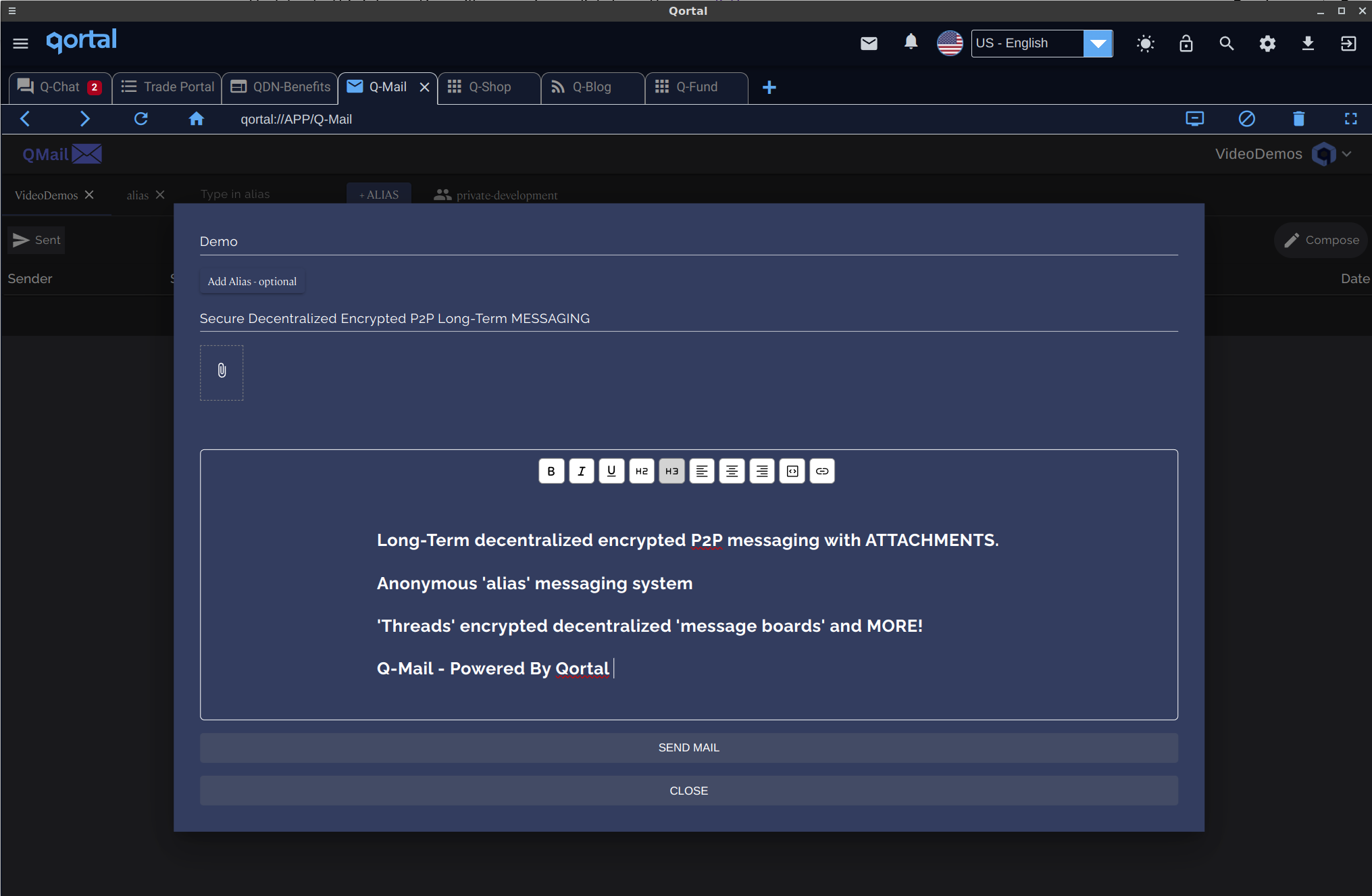
Task: Click the recipient field containing Demo
Action: (x=688, y=242)
